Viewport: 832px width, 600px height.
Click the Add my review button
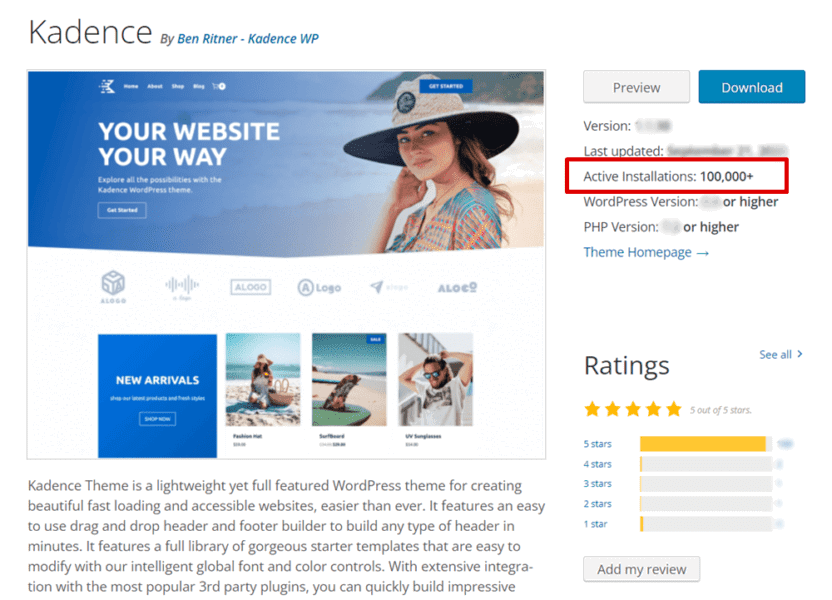642,569
